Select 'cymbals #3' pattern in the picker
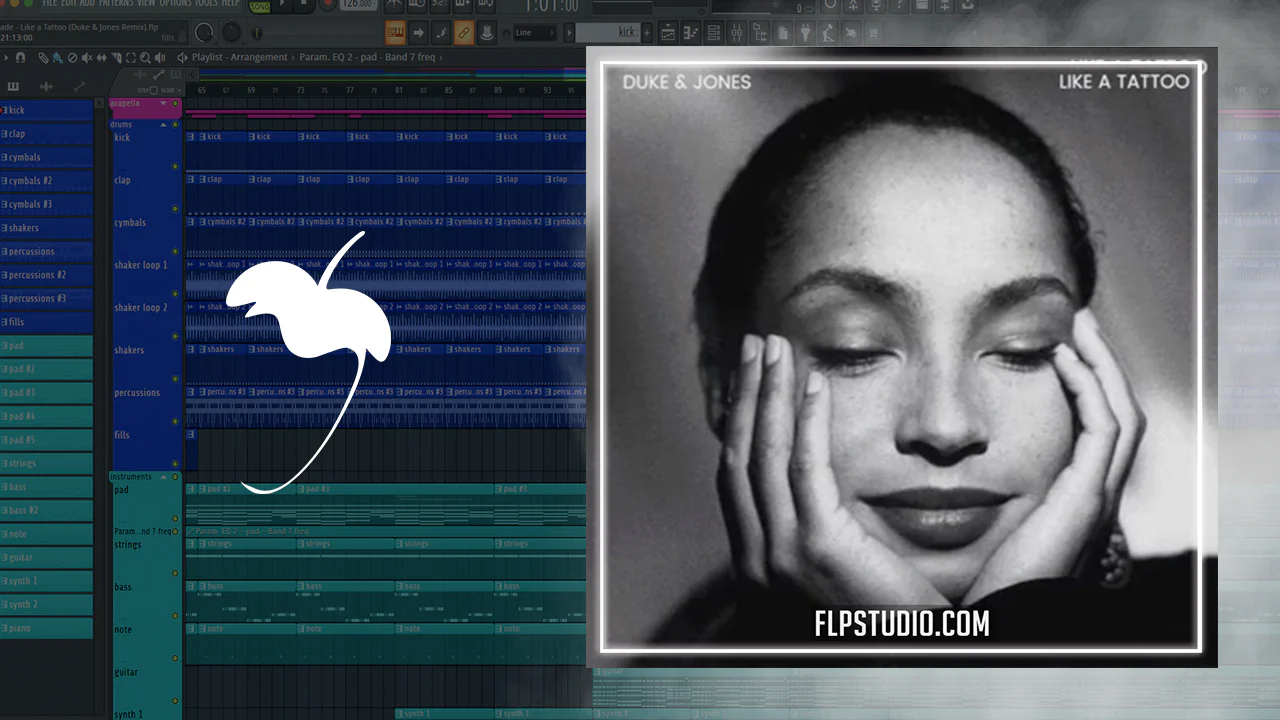Screen dimensions: 1280x720 pos(46,205)
